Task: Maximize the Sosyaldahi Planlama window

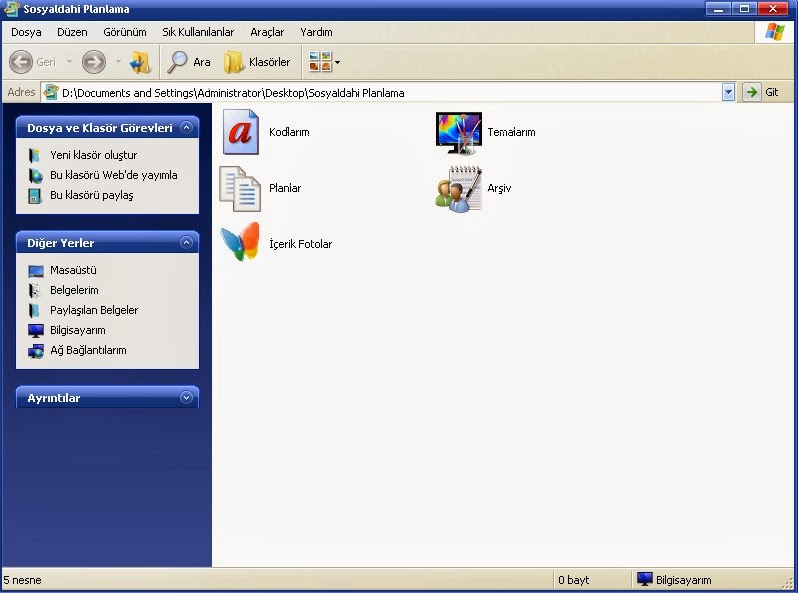Action: (x=744, y=9)
